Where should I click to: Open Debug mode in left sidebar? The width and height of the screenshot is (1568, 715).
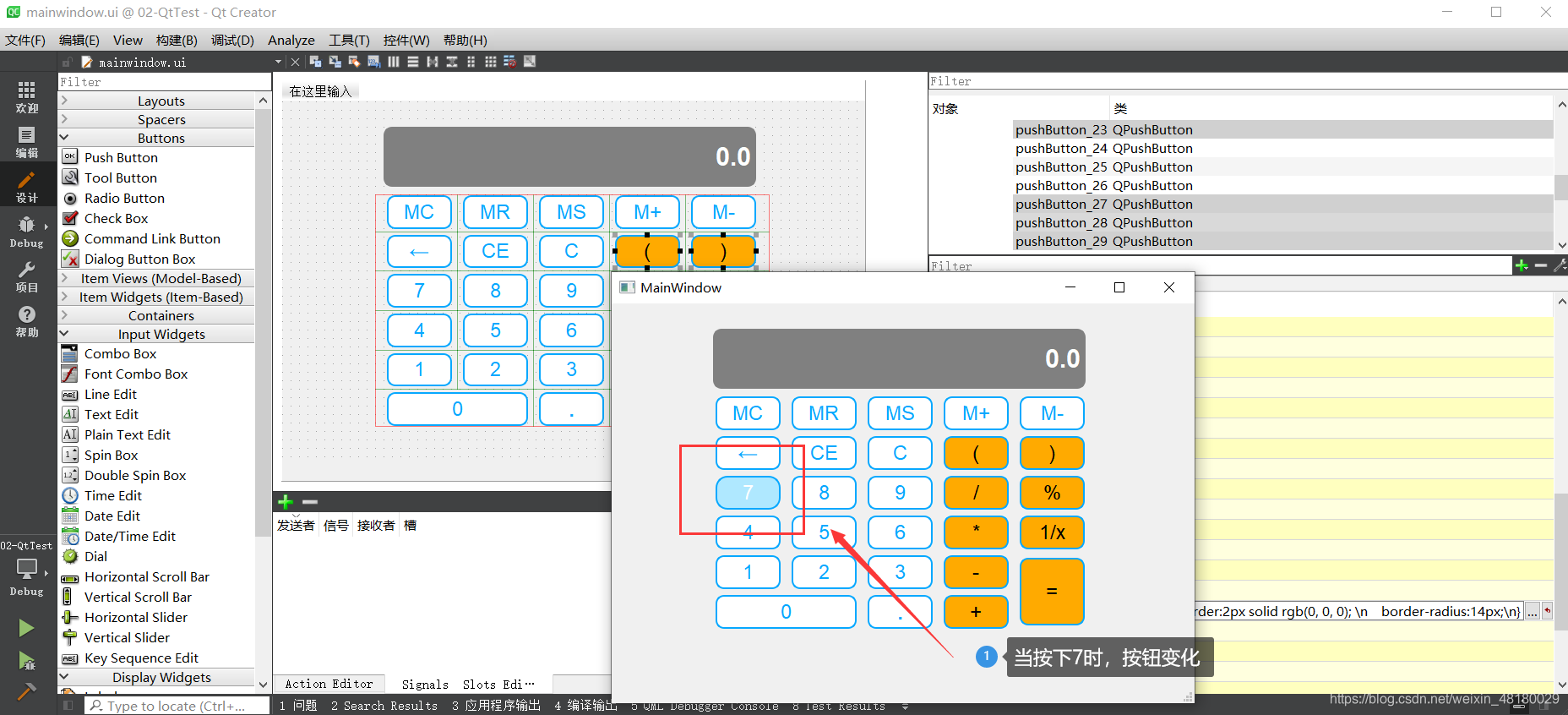(x=27, y=232)
